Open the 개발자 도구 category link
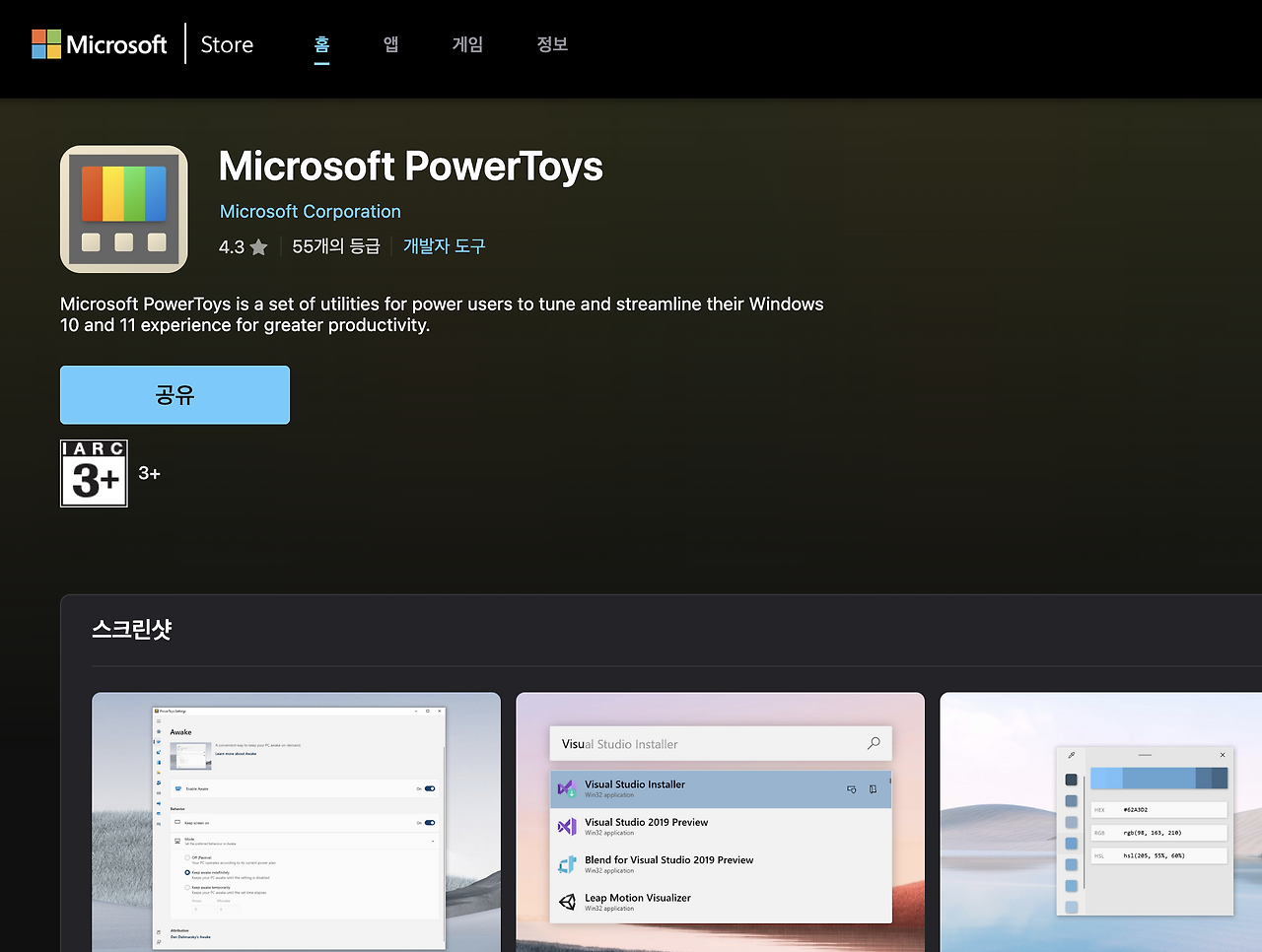The image size is (1262, 952). pyautogui.click(x=445, y=246)
